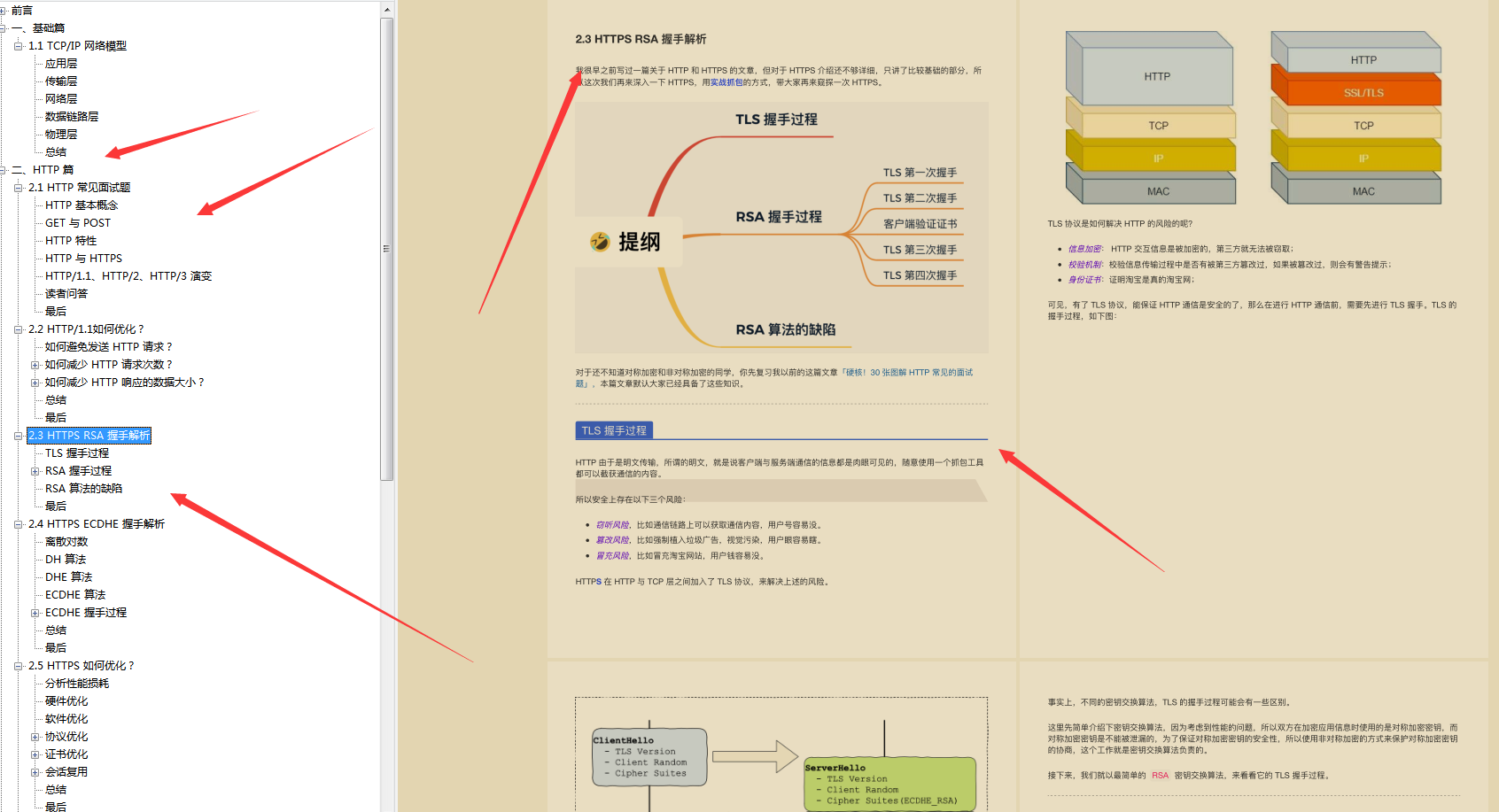
Task: Click the TLS 第一次握手 mind map leaf
Action: tap(920, 173)
